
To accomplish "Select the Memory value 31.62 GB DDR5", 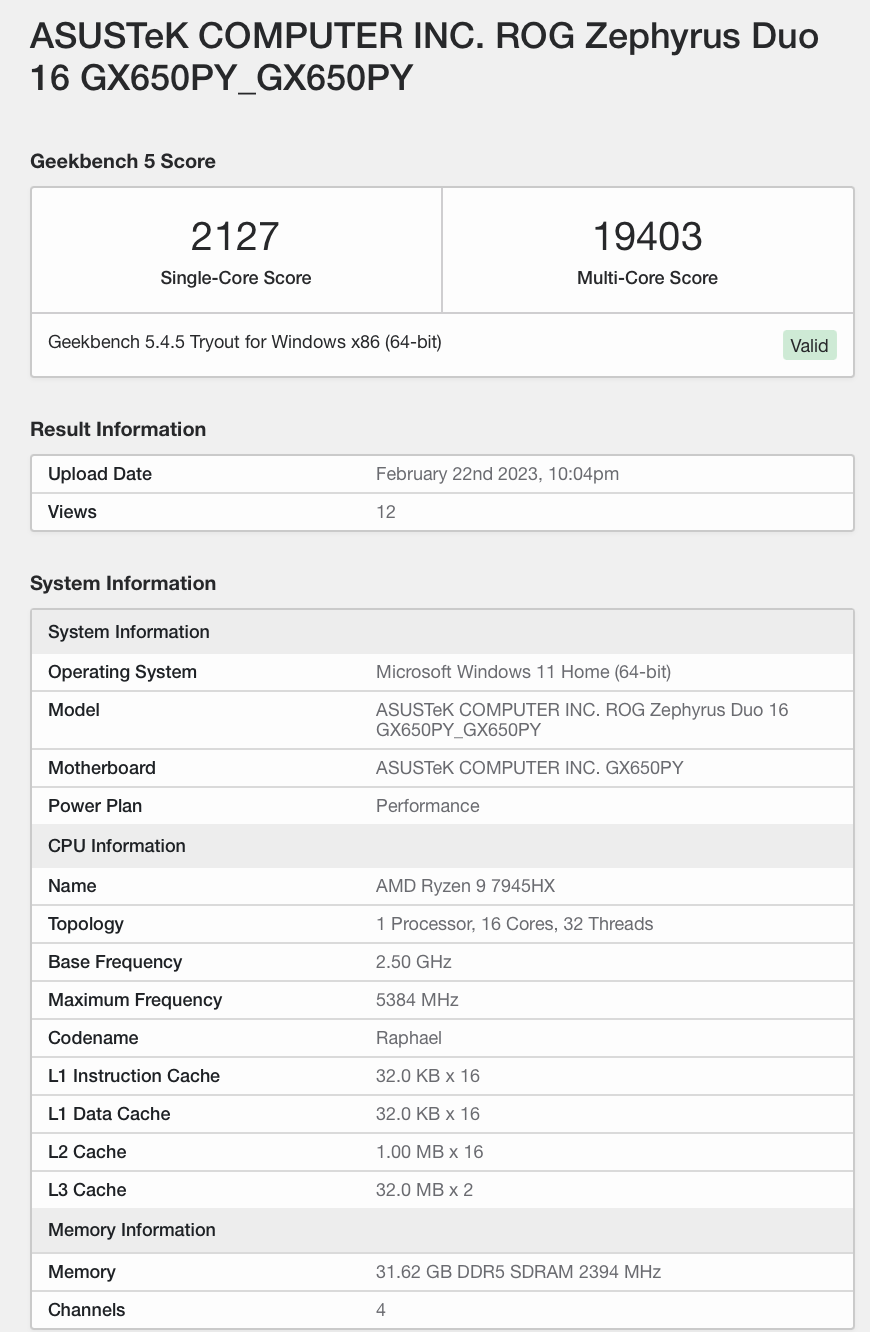I will point(518,1272).
